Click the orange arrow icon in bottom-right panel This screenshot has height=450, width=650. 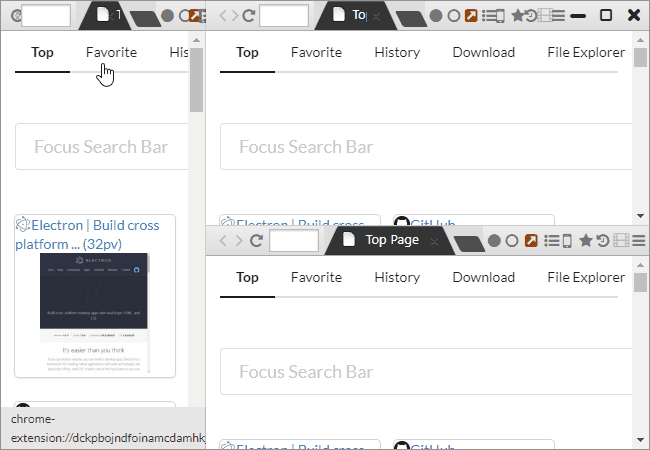[531, 241]
